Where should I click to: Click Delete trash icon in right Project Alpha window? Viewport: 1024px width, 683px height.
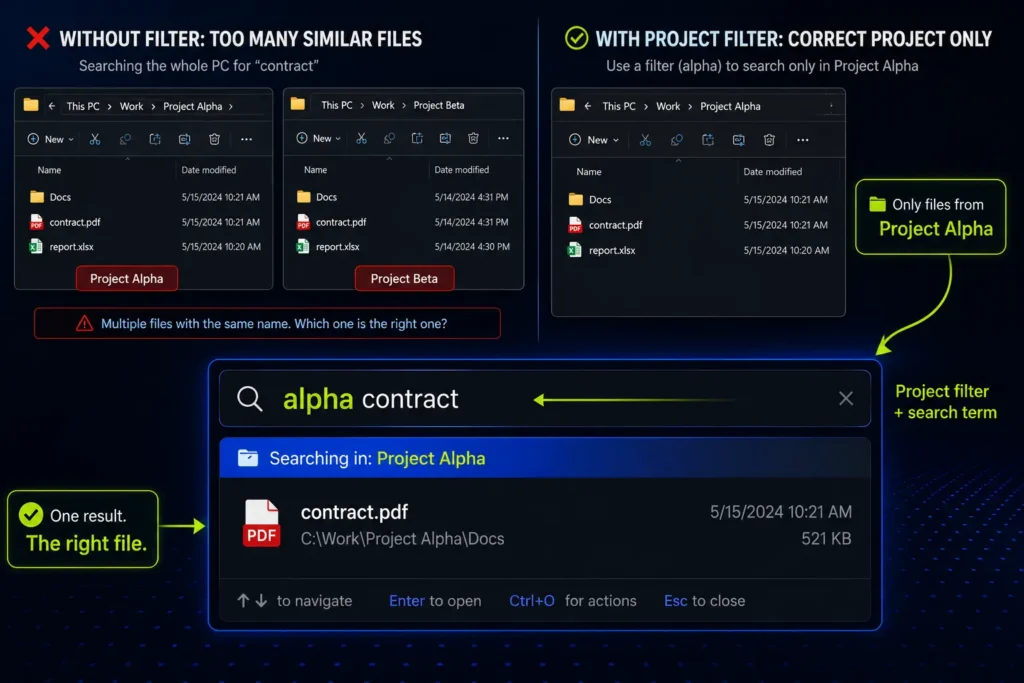(x=769, y=140)
